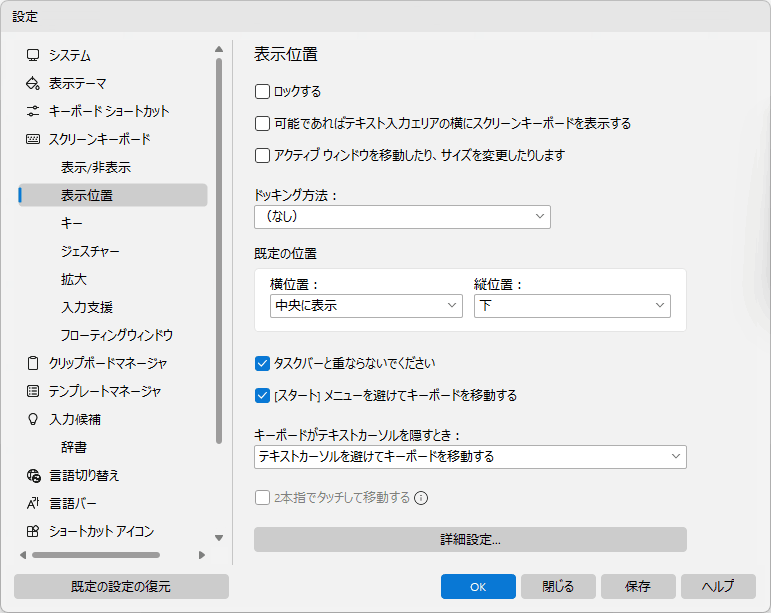Click the クリップボードマネージャ clipboard icon

coord(33,363)
